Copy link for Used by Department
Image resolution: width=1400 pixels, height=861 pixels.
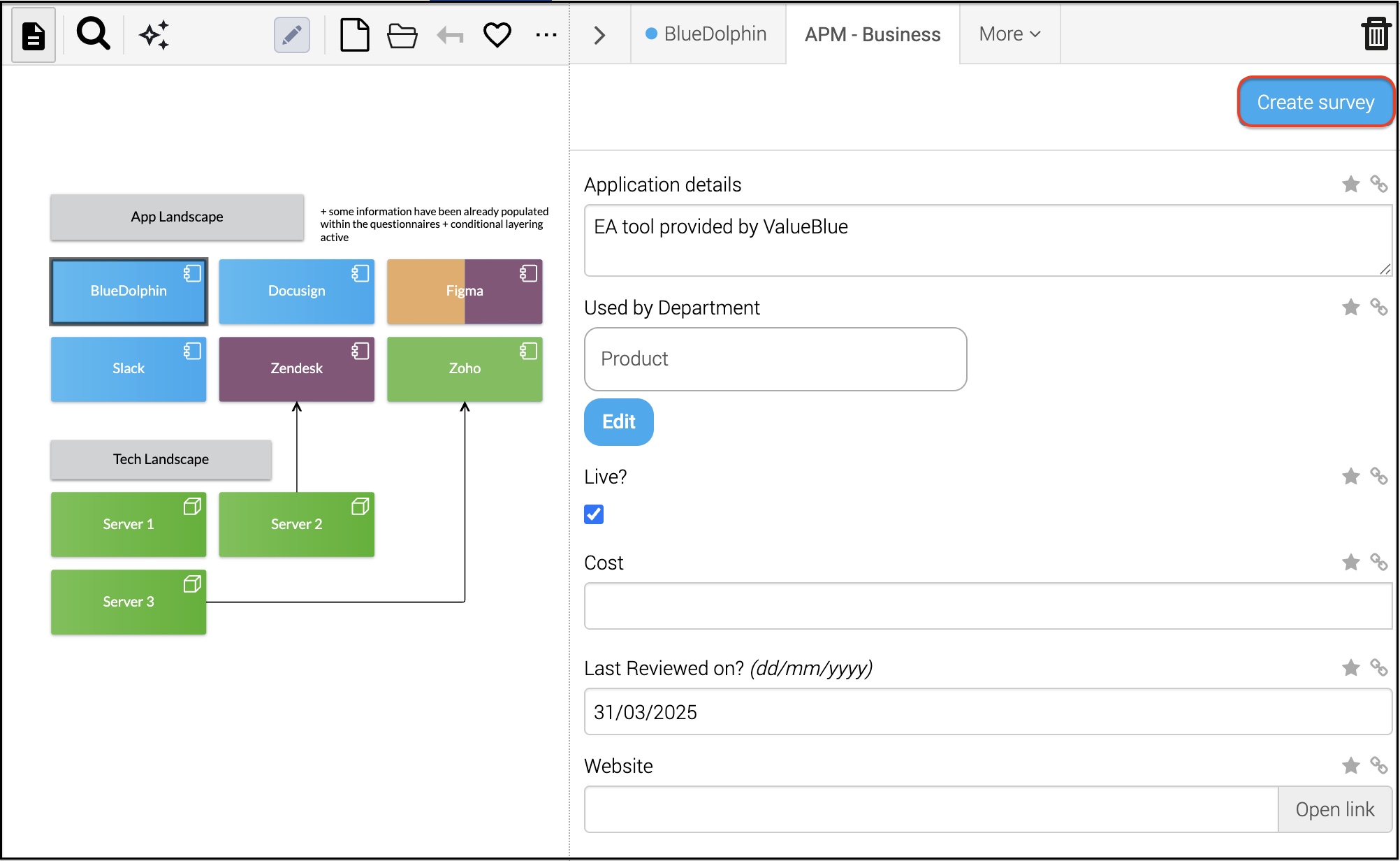point(1379,307)
